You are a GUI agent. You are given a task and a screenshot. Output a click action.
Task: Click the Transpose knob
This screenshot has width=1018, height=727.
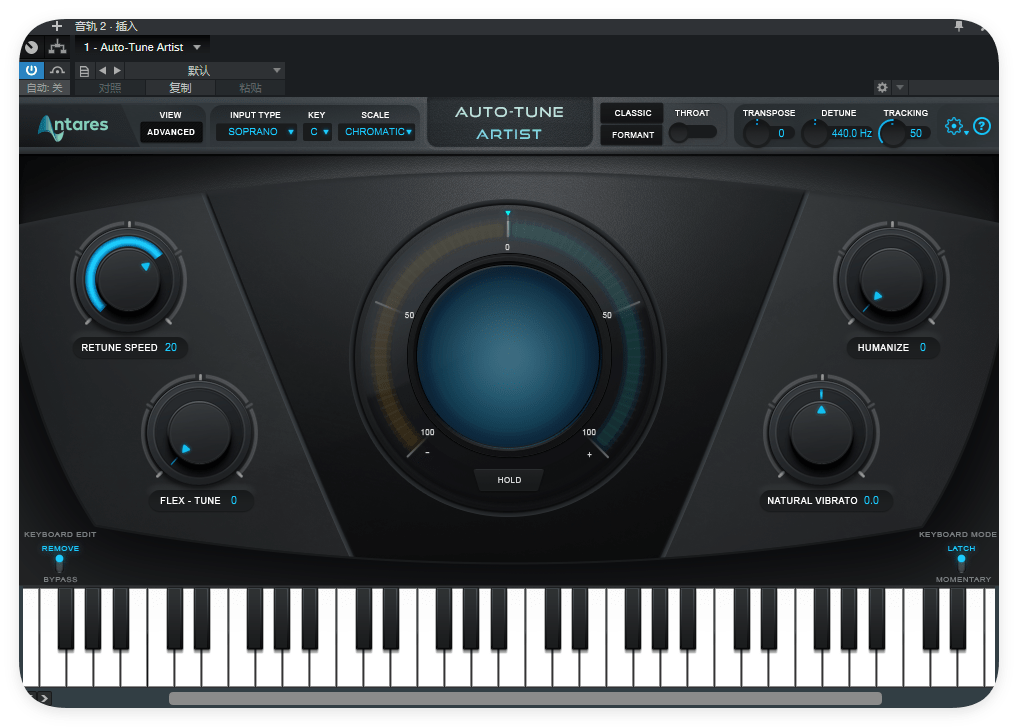[756, 133]
